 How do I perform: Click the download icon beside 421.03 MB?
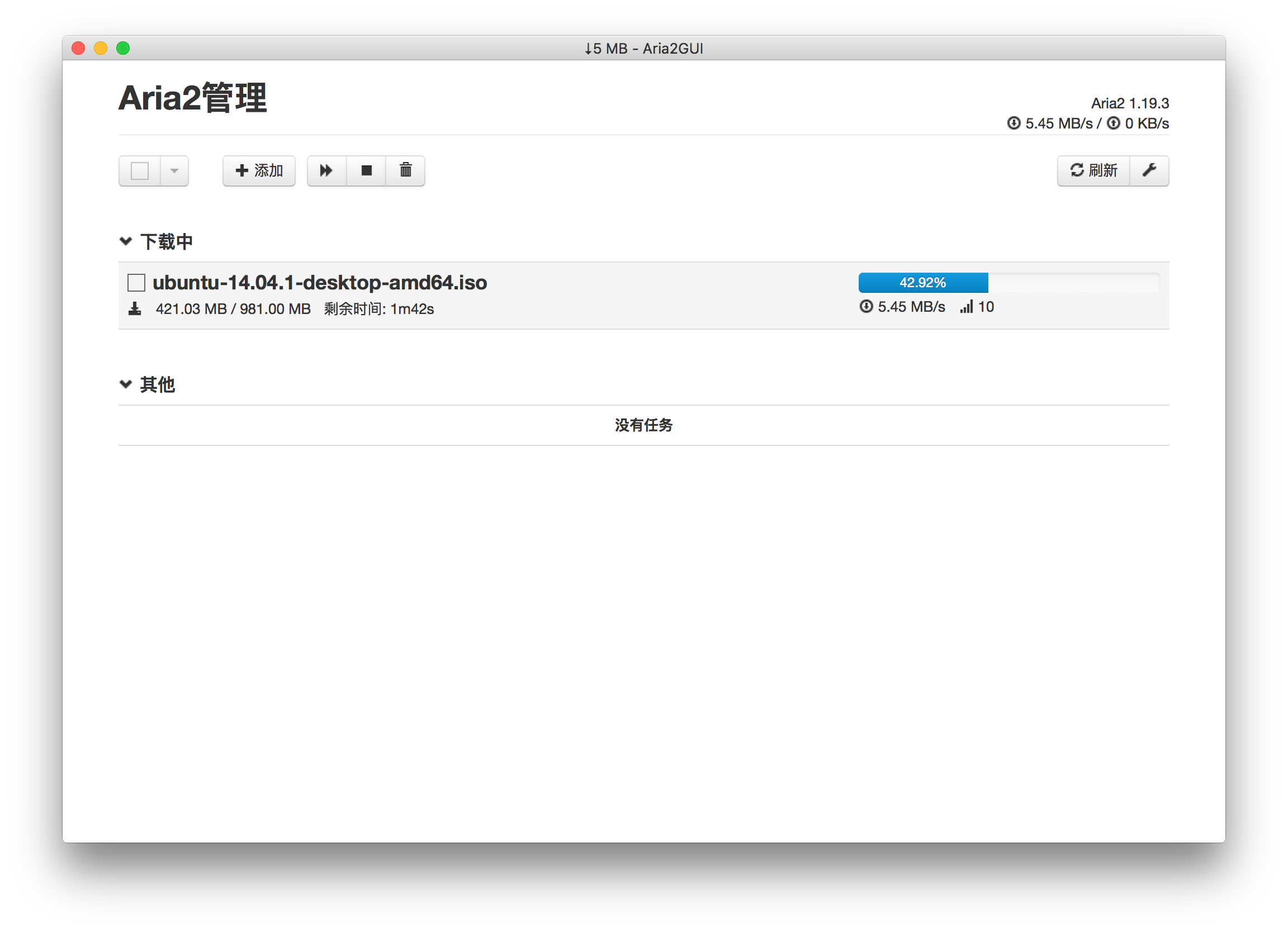pos(135,309)
